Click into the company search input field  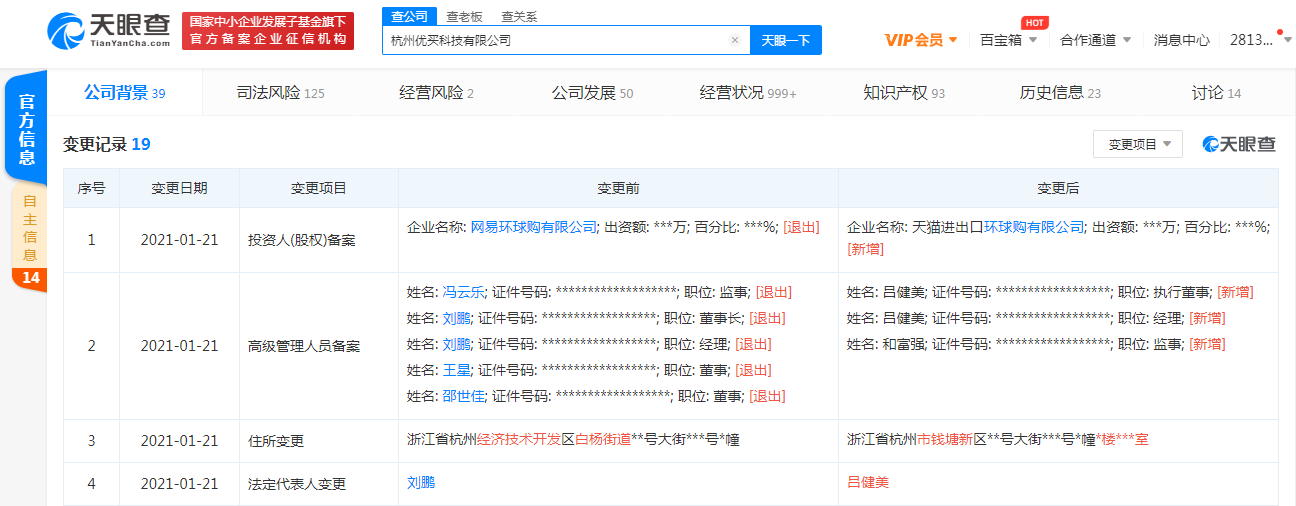(x=555, y=41)
